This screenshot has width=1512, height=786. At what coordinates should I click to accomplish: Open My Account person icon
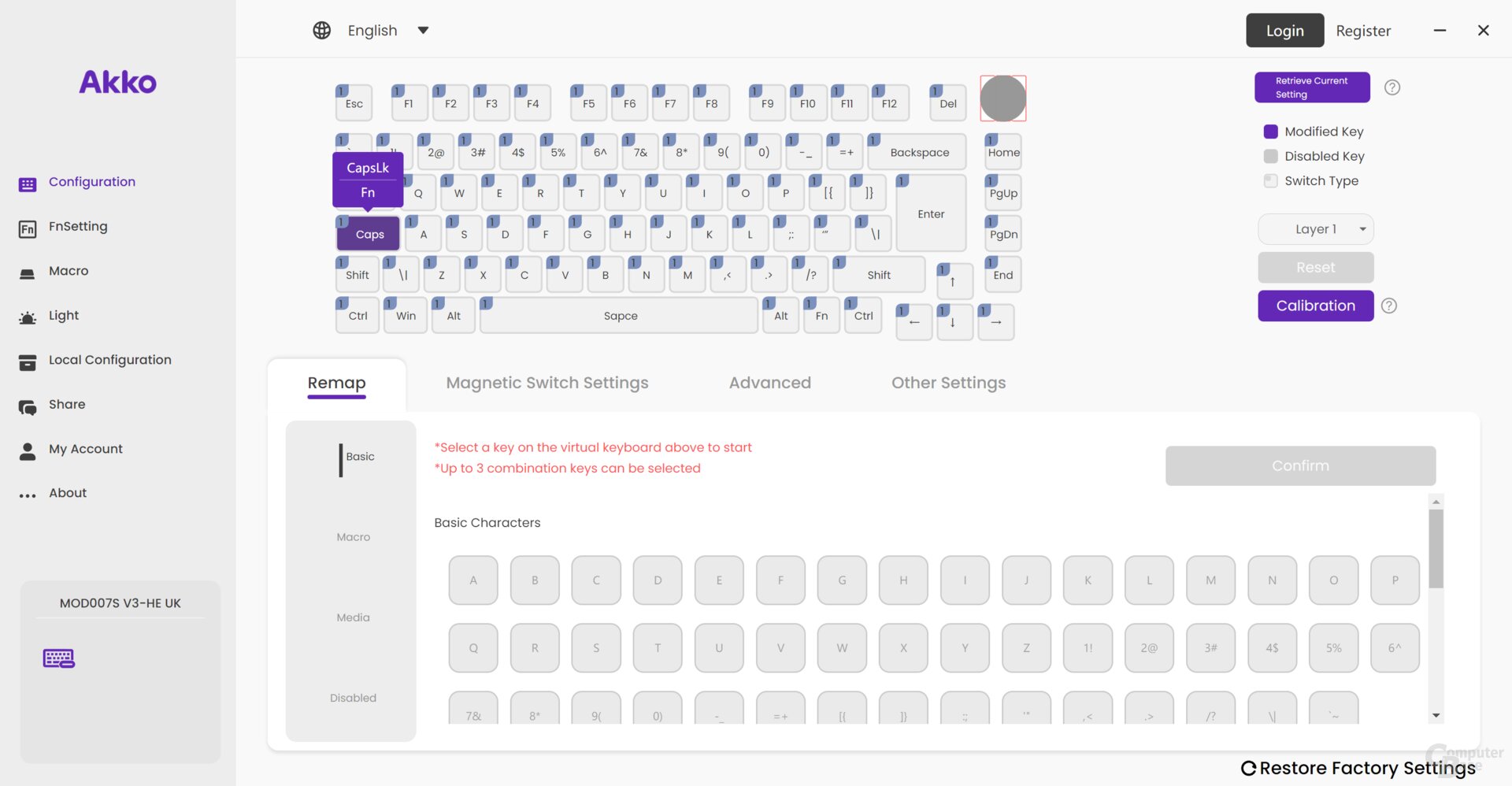(28, 450)
